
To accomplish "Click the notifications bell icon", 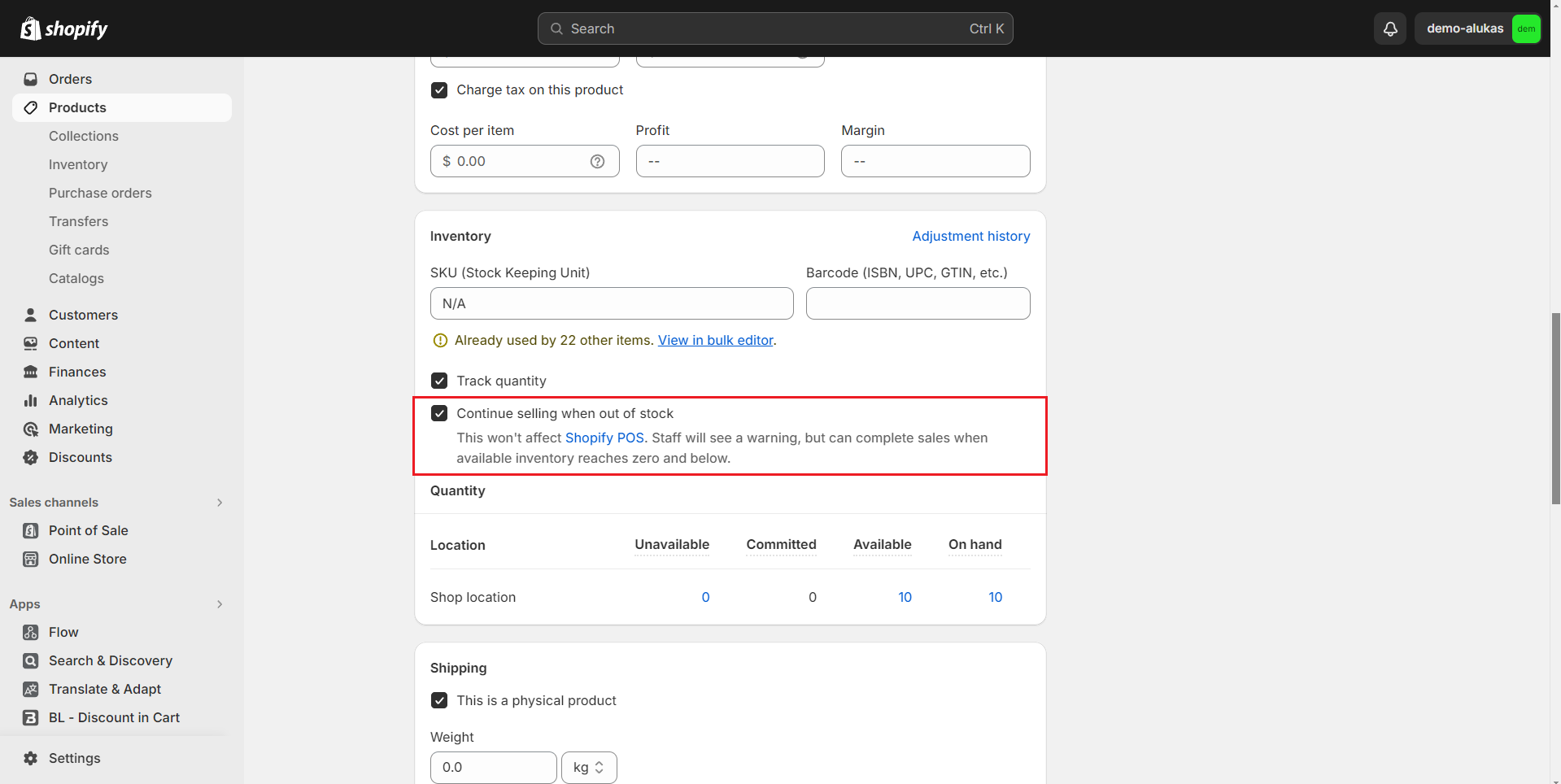I will 1390,28.
